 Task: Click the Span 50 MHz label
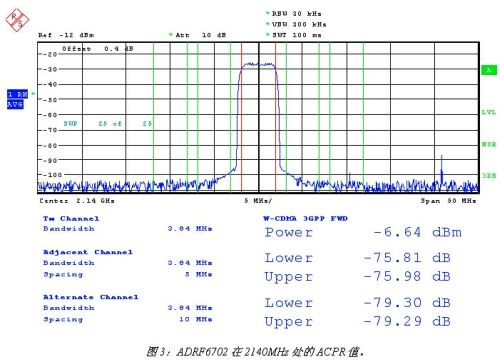(448, 201)
